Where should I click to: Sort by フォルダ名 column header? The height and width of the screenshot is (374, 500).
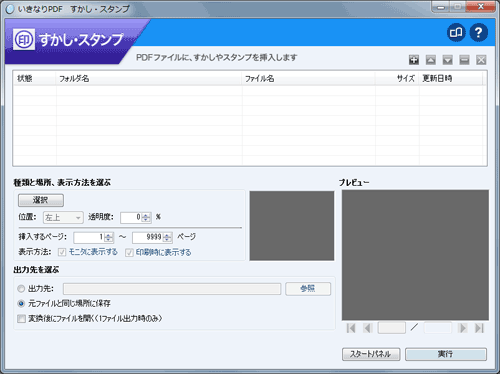[x=149, y=79]
